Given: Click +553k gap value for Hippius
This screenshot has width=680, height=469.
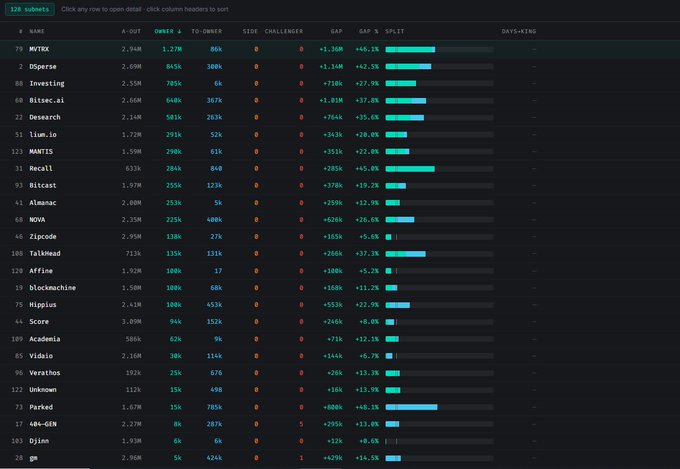Looking at the screenshot, I should coord(333,305).
